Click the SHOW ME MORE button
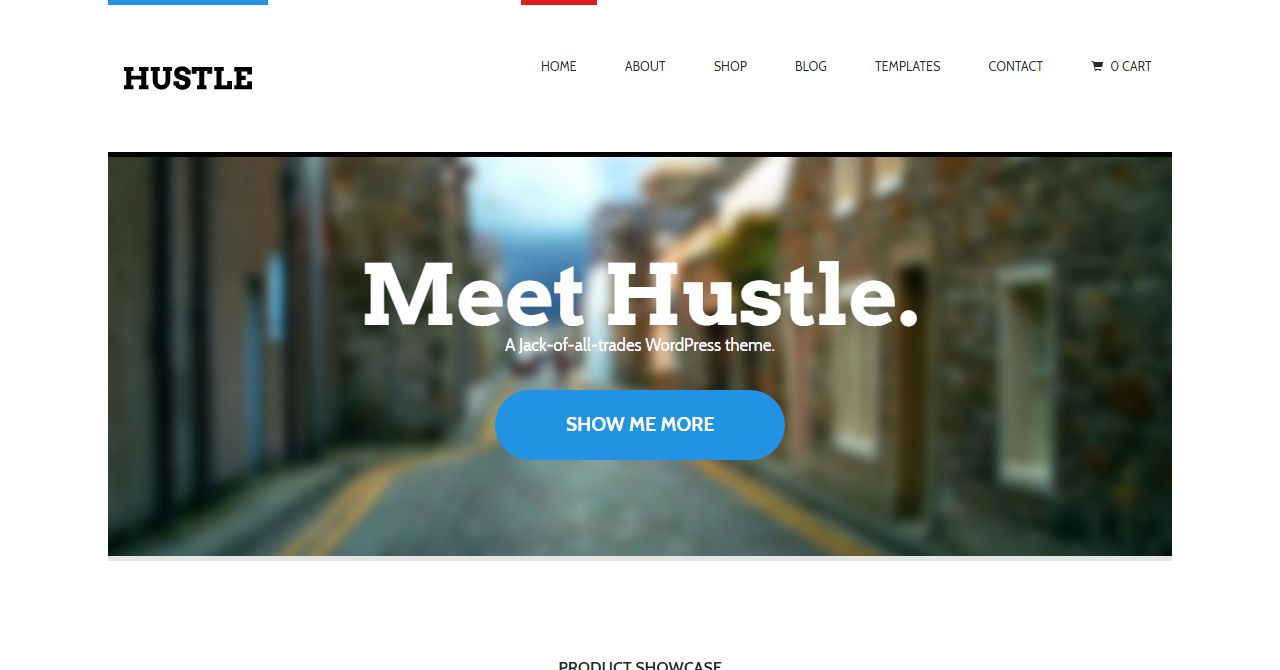The height and width of the screenshot is (670, 1280). click(x=640, y=425)
